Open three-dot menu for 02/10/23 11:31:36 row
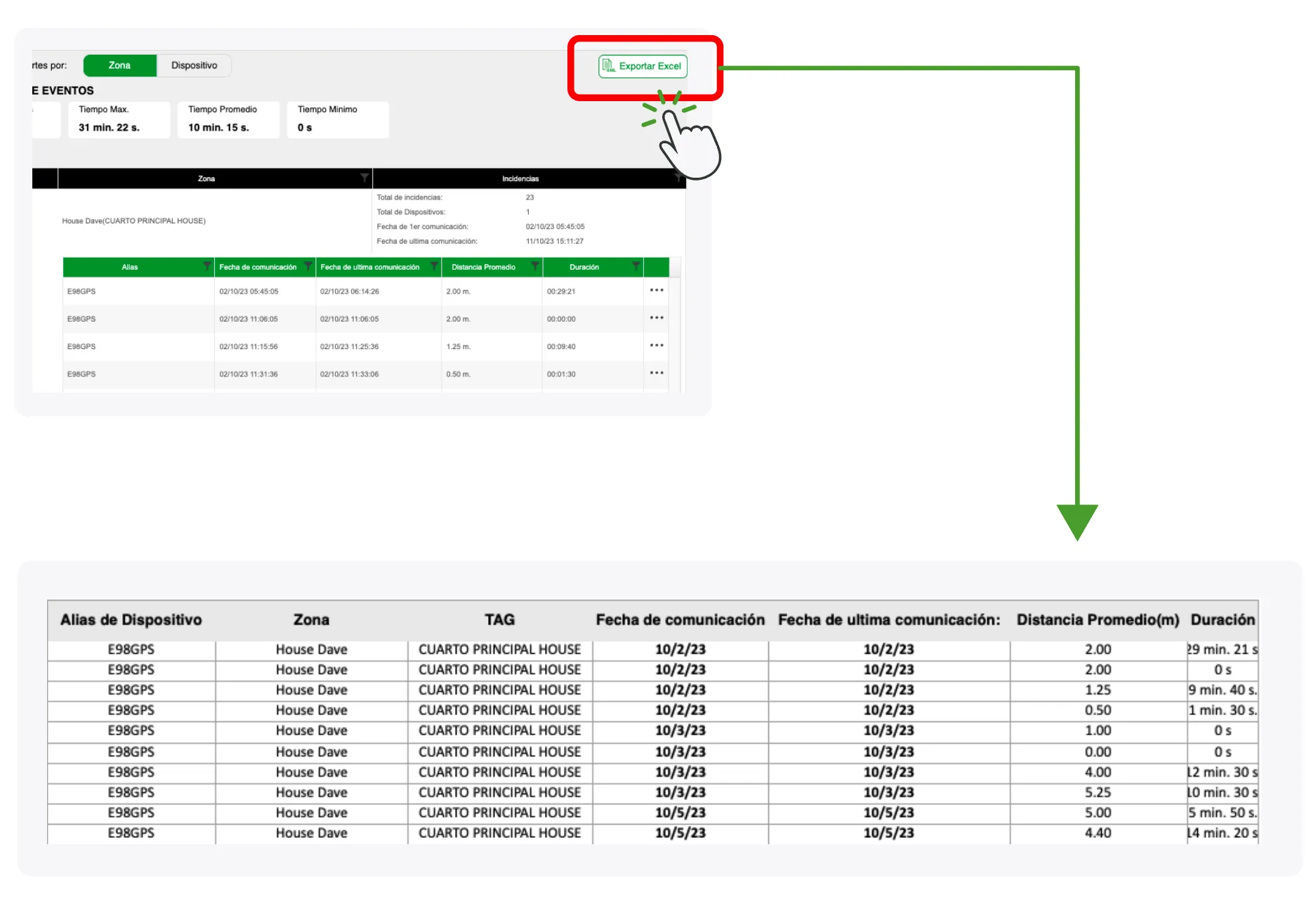The width and height of the screenshot is (1316, 899). (x=657, y=372)
